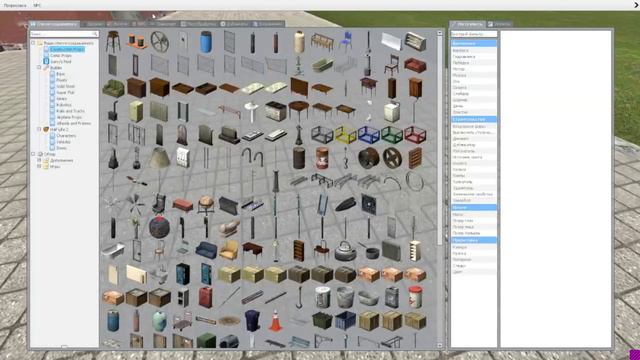The width and height of the screenshot is (640, 360).
Task: Select Garry's Mod spawnlist
Action: click(x=61, y=61)
